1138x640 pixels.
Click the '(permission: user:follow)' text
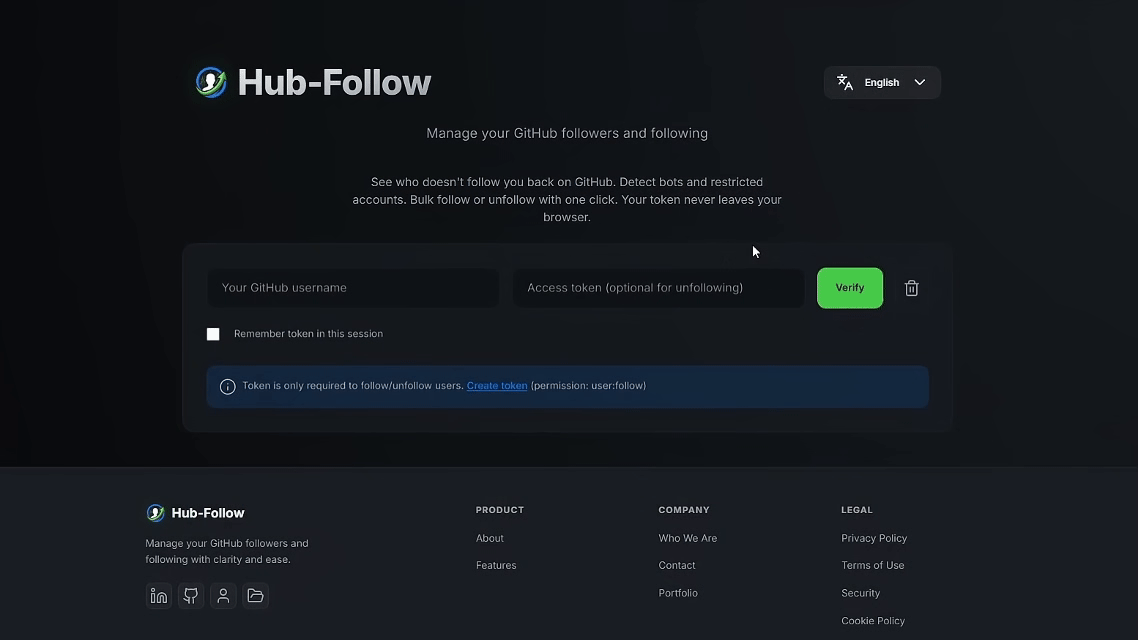click(x=589, y=385)
